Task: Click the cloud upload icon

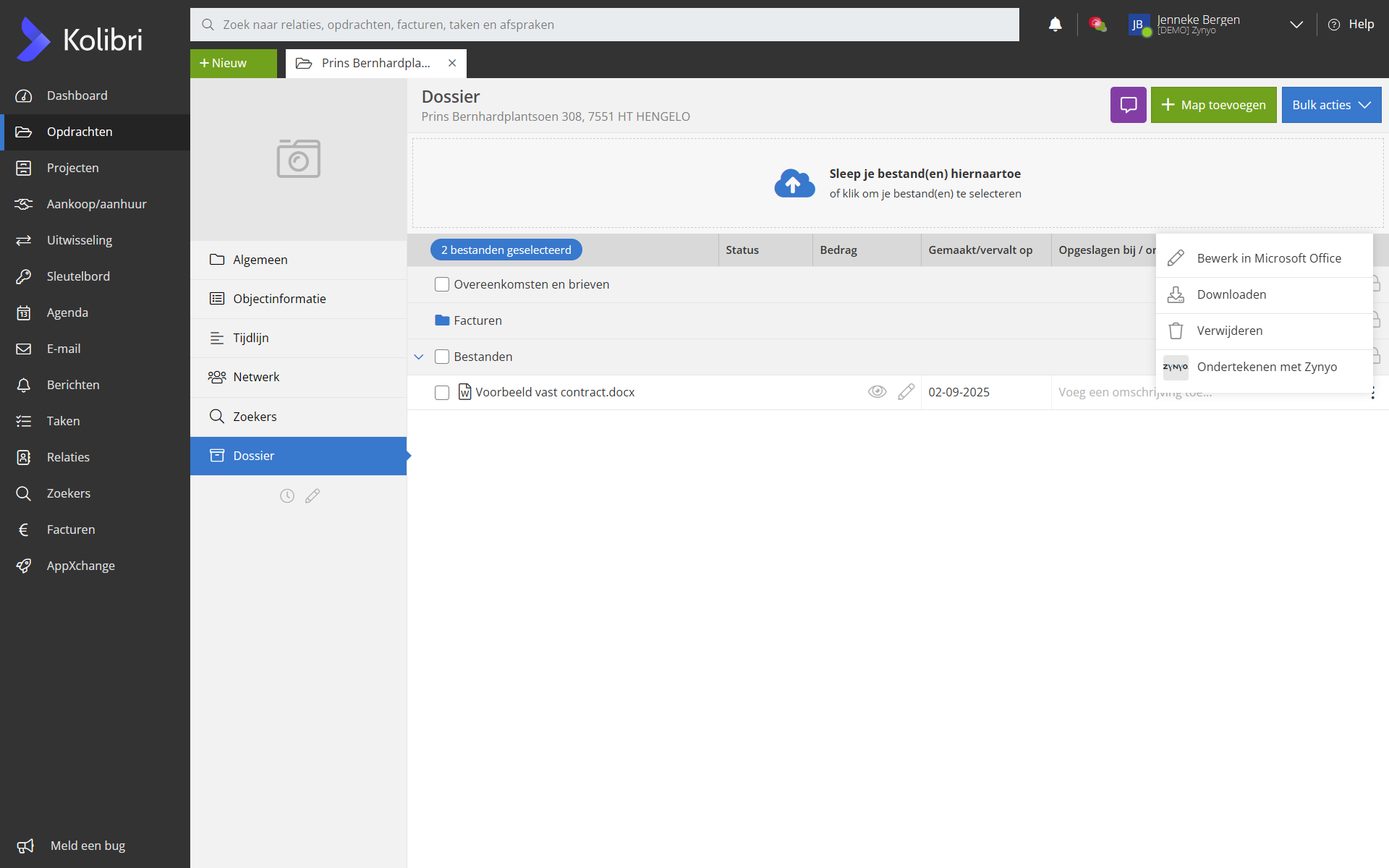Action: pos(794,184)
